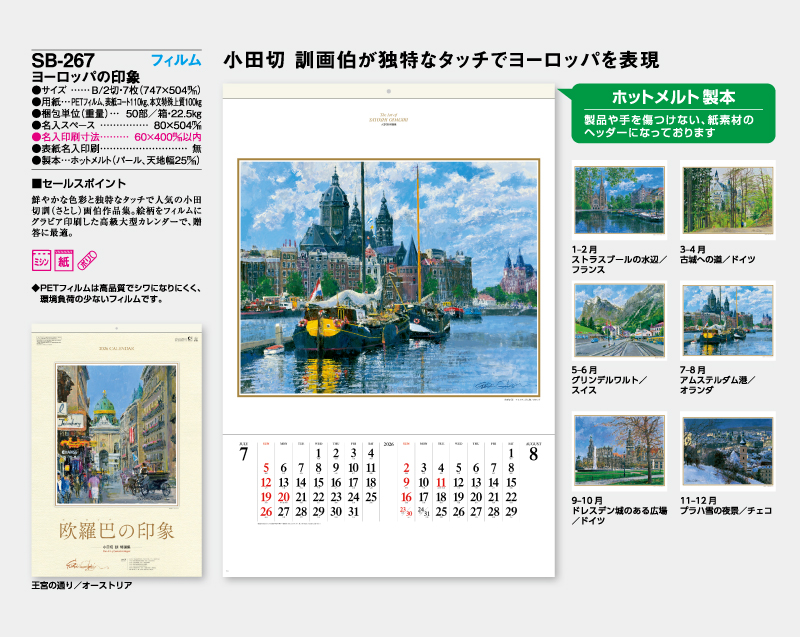Click the ◆PETフィルム note text
This screenshot has width=800, height=637.
click(116, 294)
